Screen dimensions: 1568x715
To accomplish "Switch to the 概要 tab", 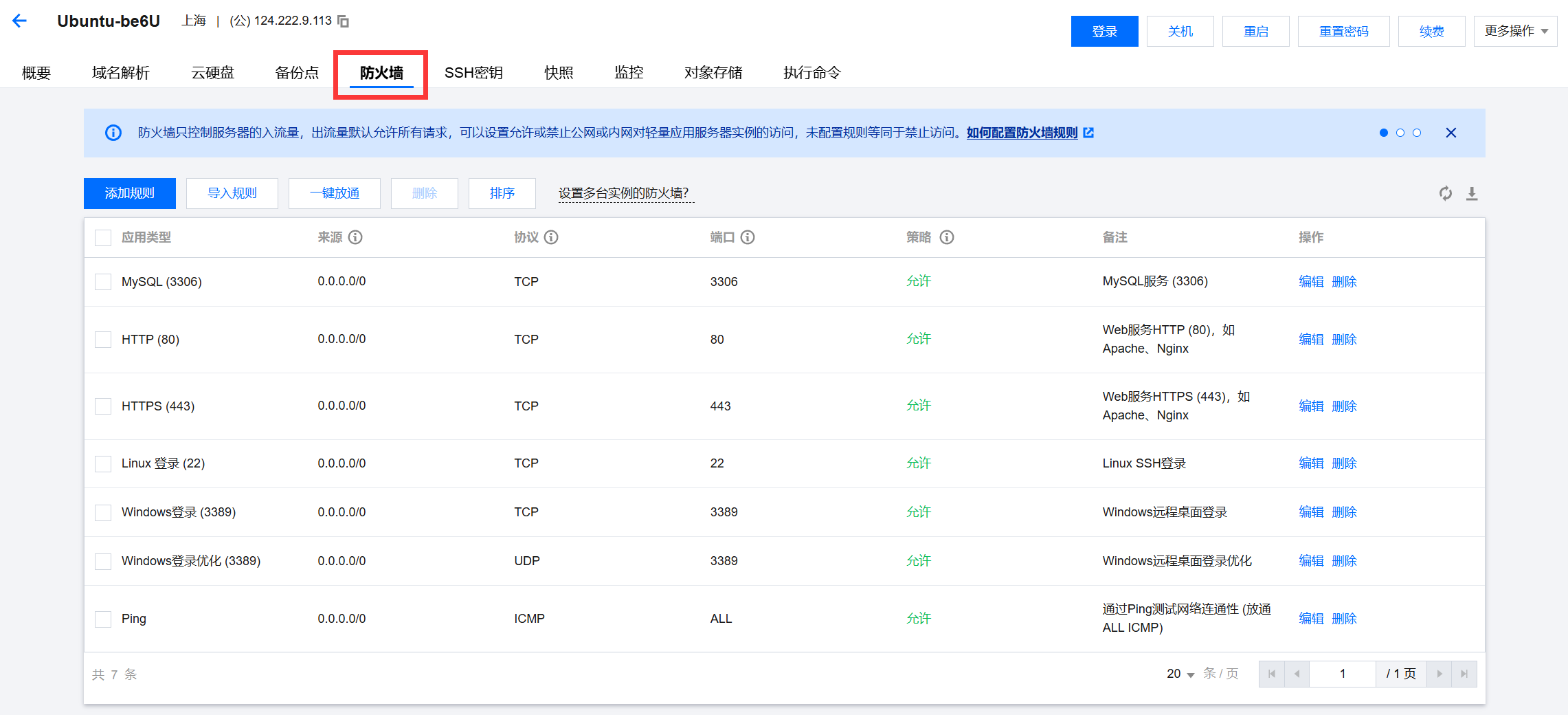I will pos(36,72).
